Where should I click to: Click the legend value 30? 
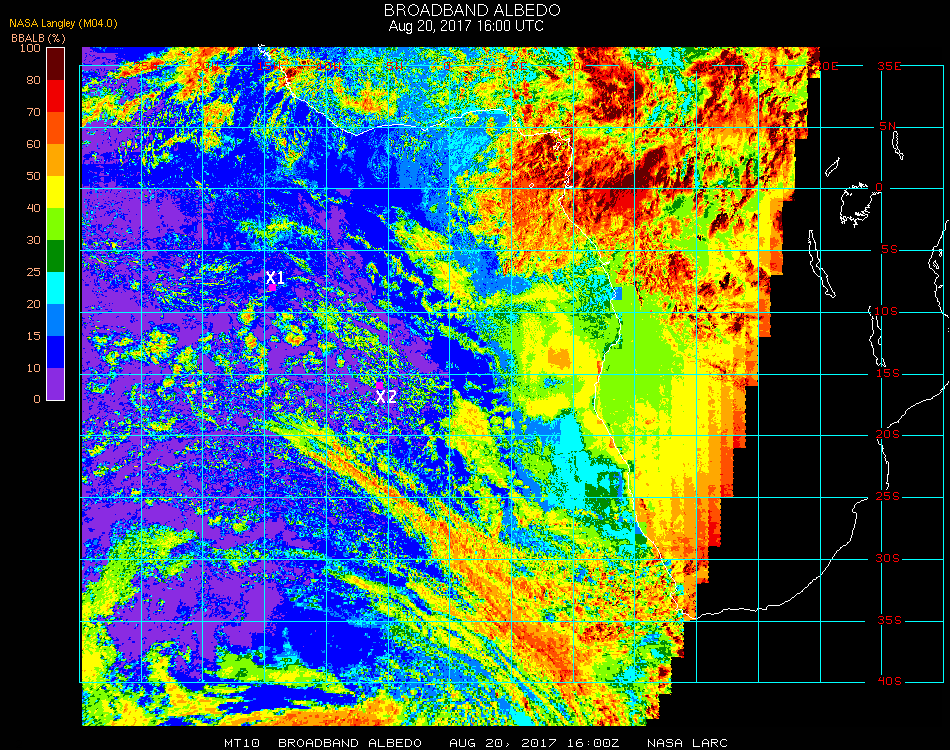coord(33,241)
